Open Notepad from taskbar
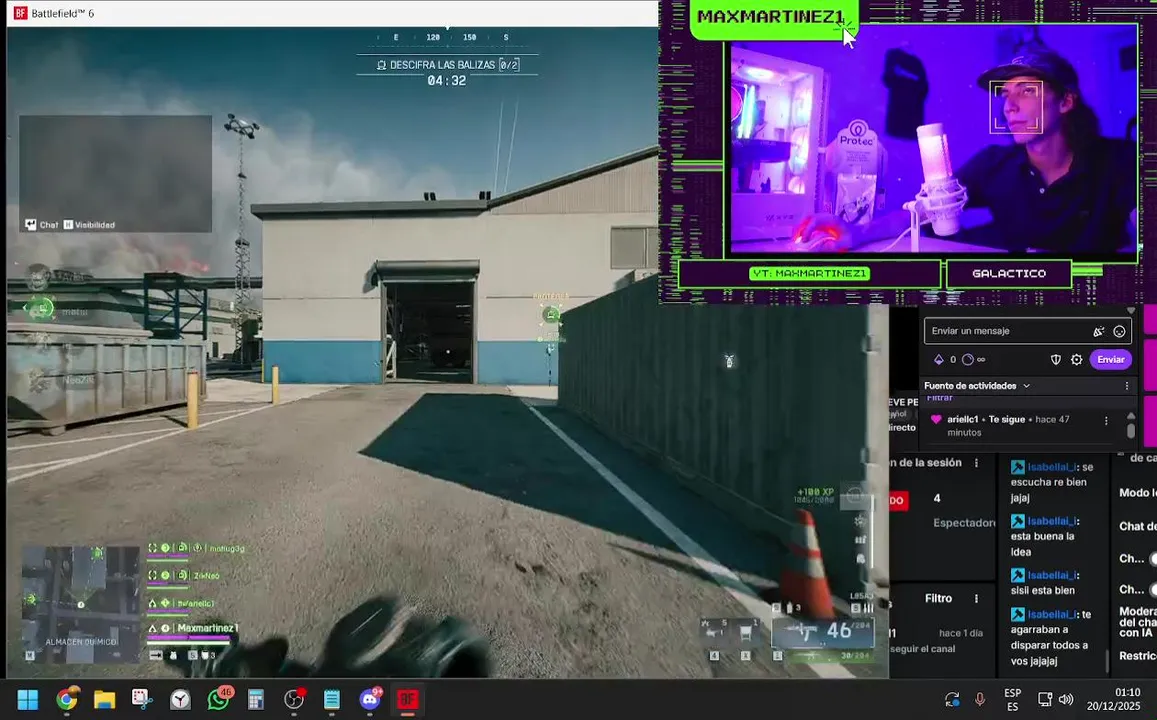Screen dimensions: 1157x720 [332, 699]
